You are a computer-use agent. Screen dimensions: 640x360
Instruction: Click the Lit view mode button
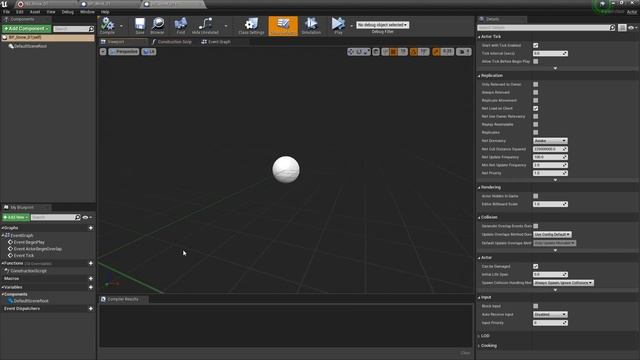[149, 51]
